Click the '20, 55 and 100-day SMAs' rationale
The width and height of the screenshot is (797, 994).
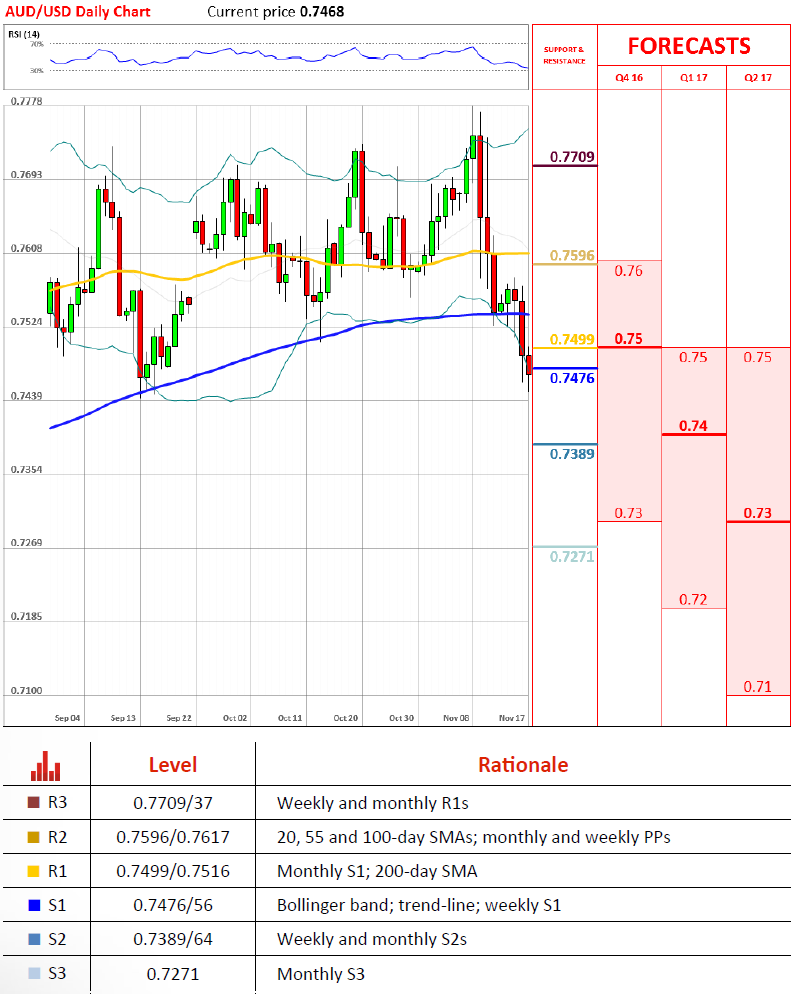[474, 837]
